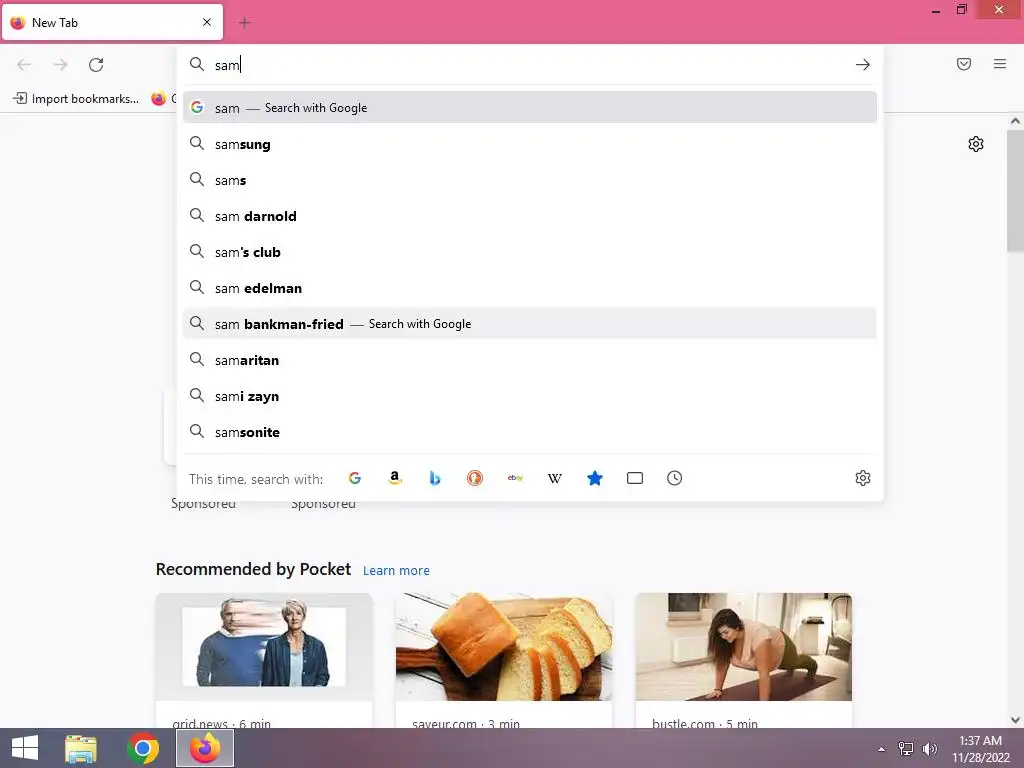Select the 'sam's club' suggestion
The image size is (1024, 768).
[x=530, y=252]
